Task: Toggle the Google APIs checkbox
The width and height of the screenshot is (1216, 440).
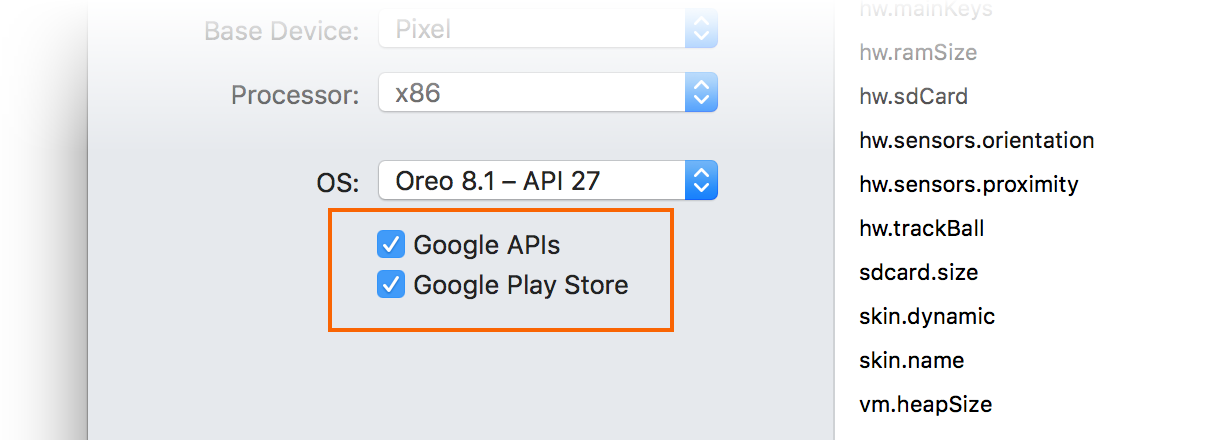Action: coord(390,244)
